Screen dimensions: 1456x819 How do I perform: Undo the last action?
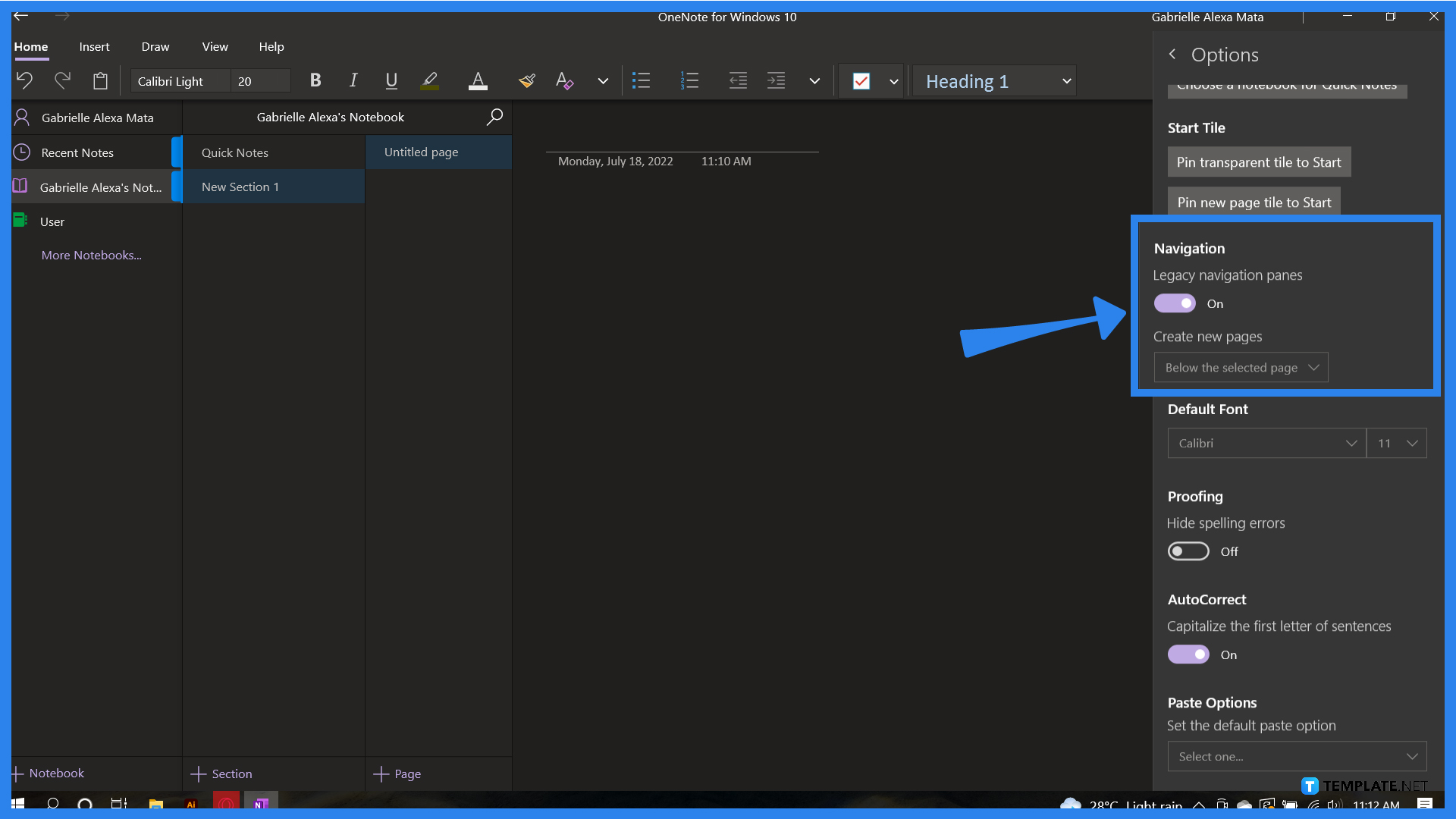[x=24, y=80]
